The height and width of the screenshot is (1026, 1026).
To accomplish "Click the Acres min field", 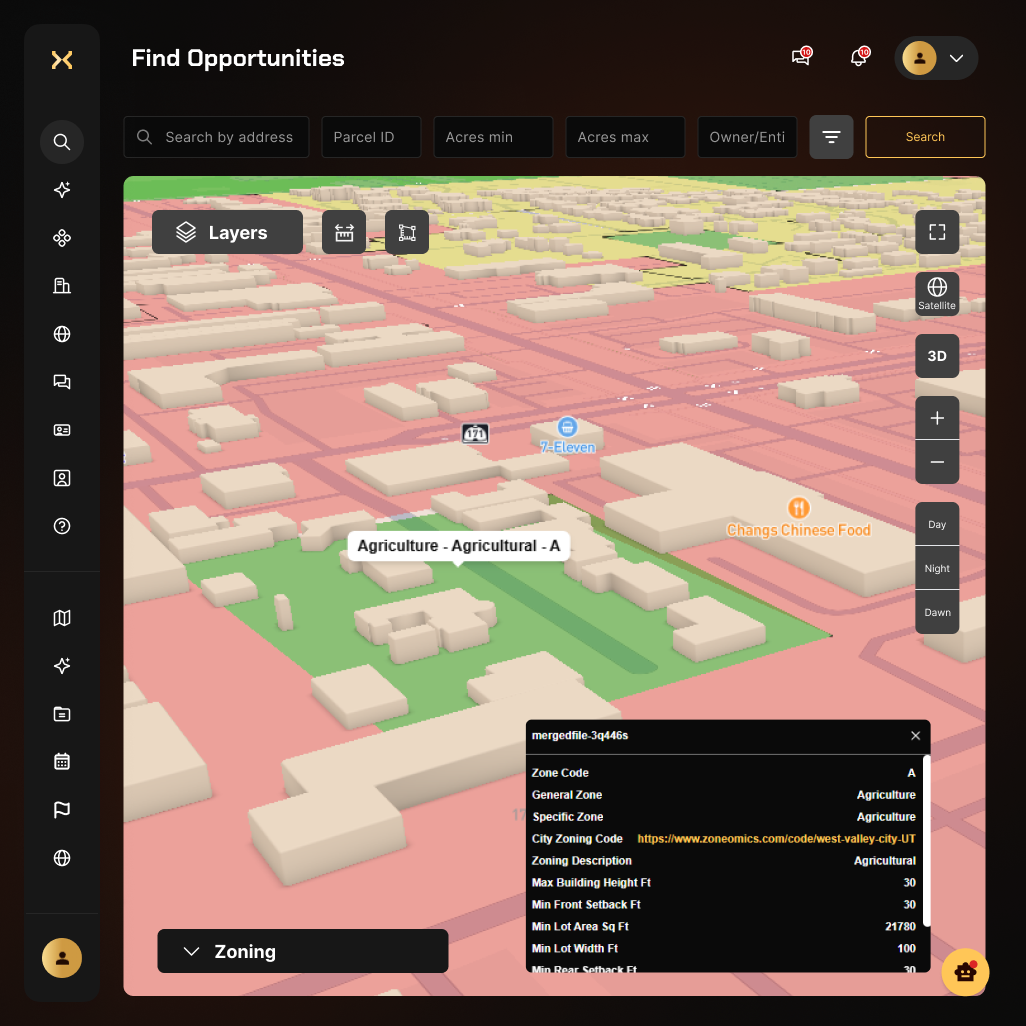I will click(x=493, y=137).
